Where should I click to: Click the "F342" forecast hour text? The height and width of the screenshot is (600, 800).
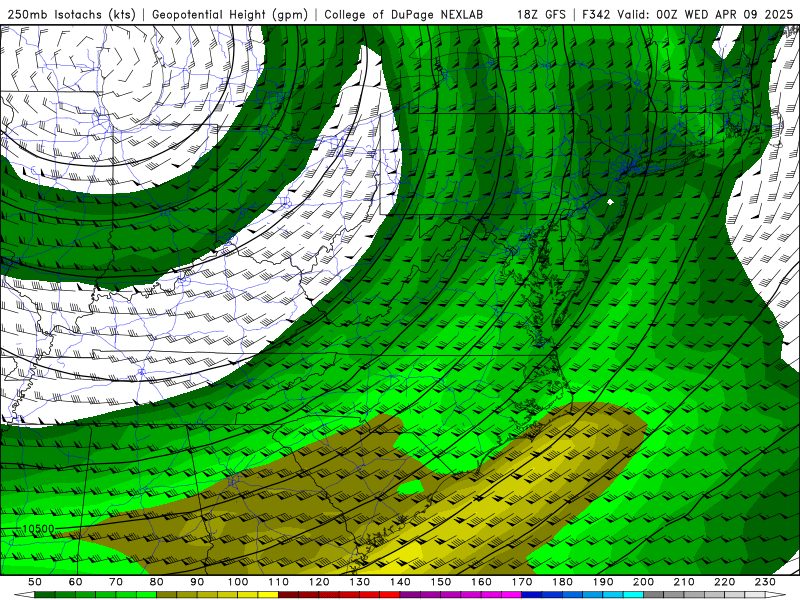pos(595,14)
